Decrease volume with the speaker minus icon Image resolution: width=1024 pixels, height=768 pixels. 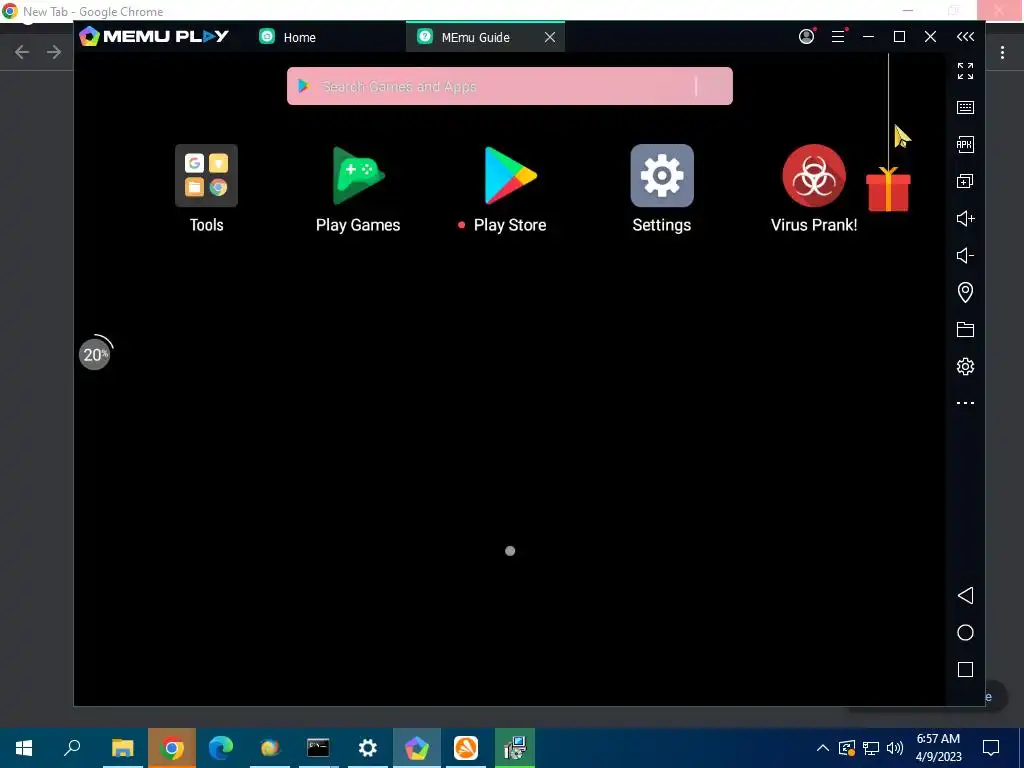965,255
